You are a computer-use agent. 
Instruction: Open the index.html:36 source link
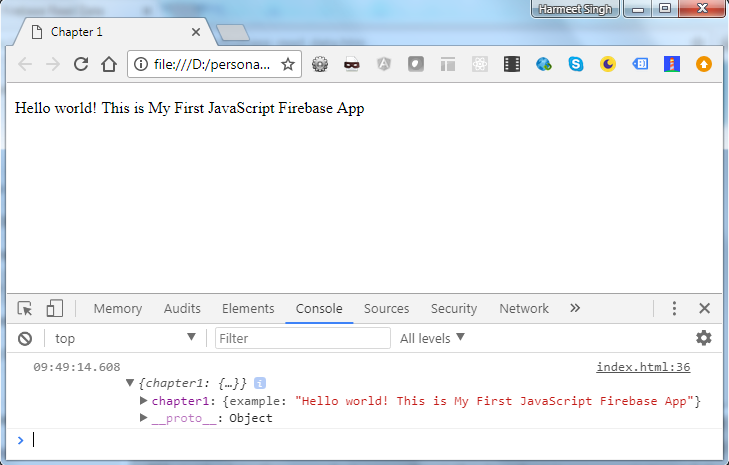(x=643, y=367)
